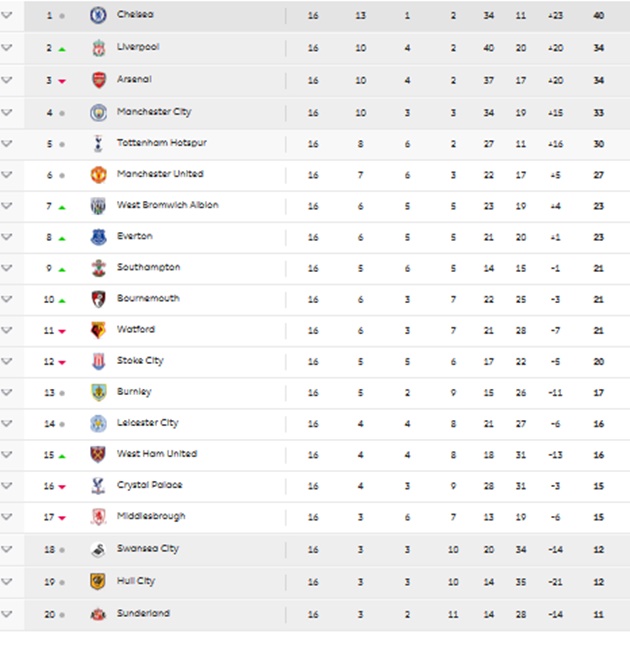
Task: Click the Manchester City club crest
Action: tap(98, 112)
